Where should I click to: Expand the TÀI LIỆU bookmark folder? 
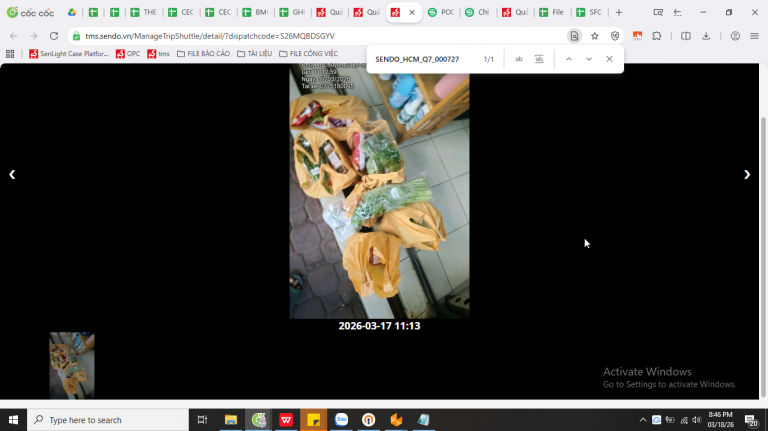[x=254, y=53]
